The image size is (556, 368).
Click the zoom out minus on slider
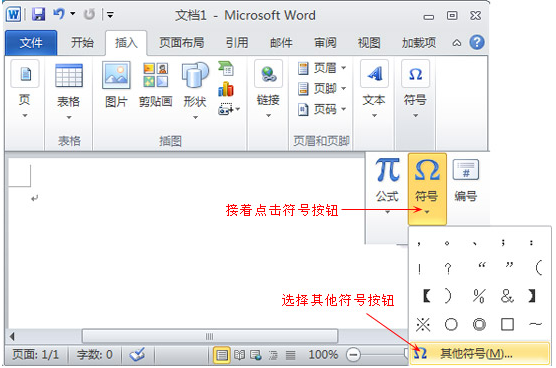[x=353, y=355]
